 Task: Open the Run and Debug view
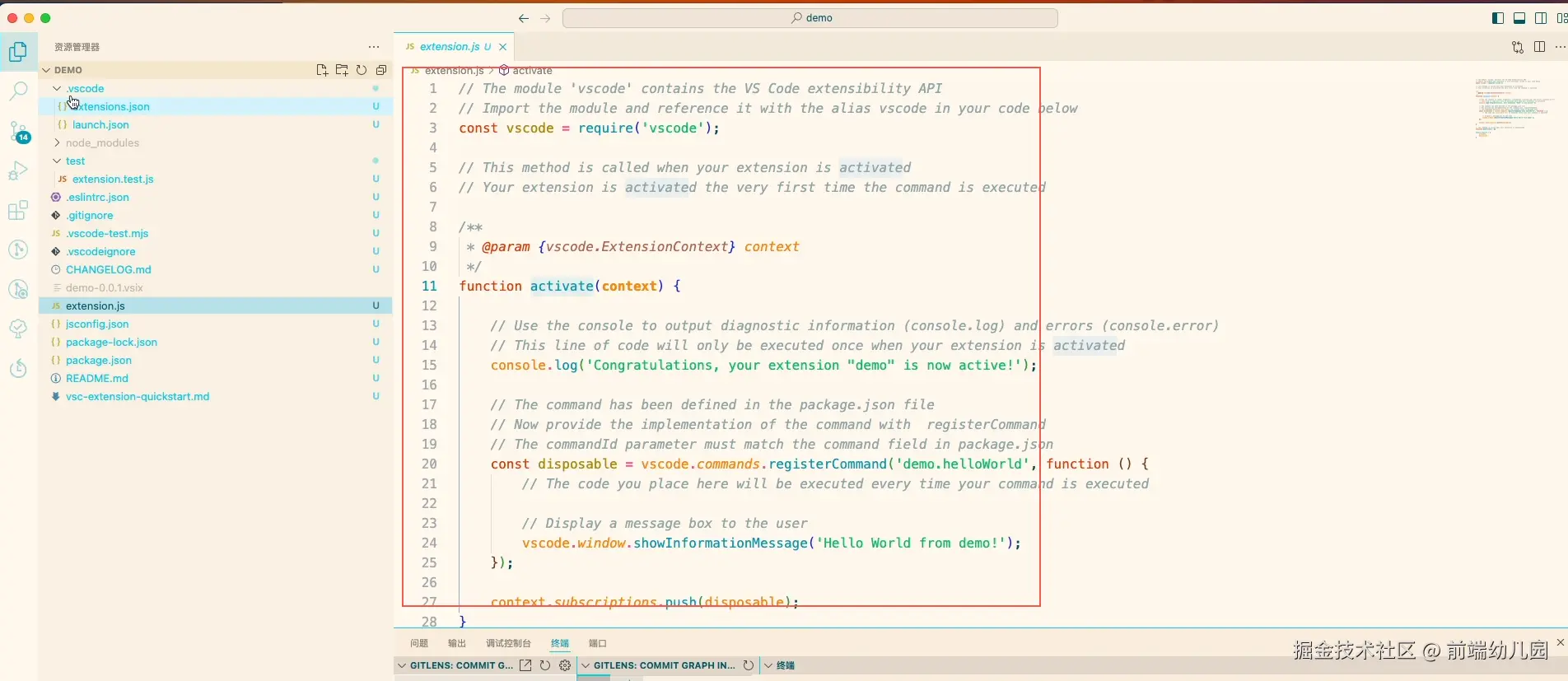pos(18,170)
